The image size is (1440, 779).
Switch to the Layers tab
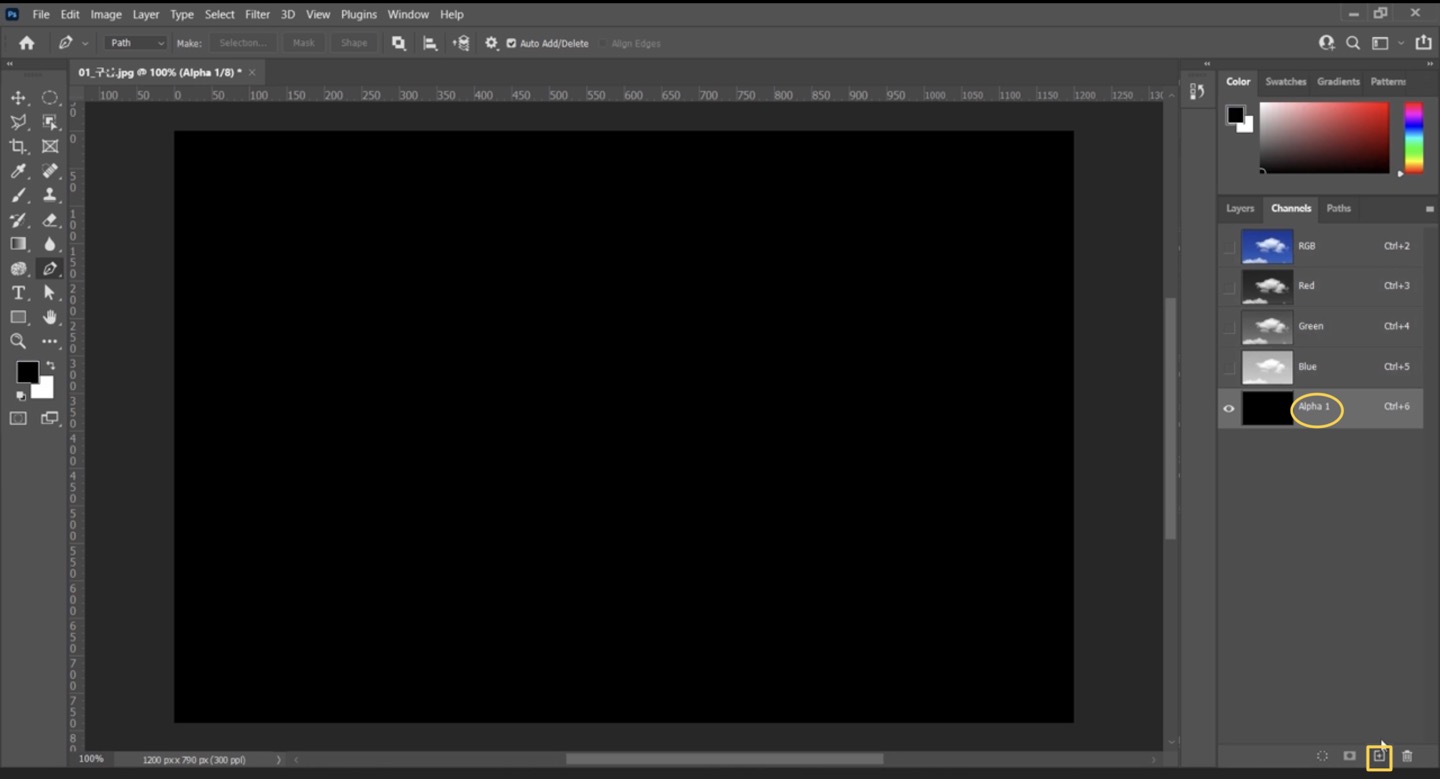pos(1240,208)
